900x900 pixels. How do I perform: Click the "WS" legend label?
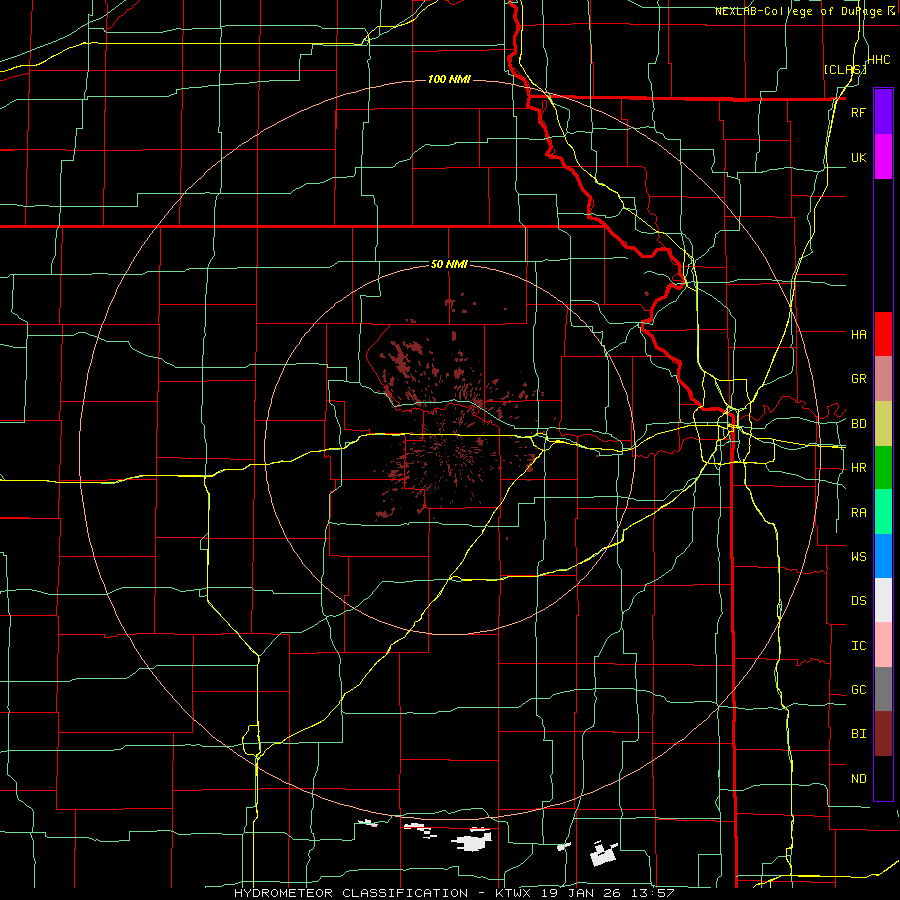(858, 556)
